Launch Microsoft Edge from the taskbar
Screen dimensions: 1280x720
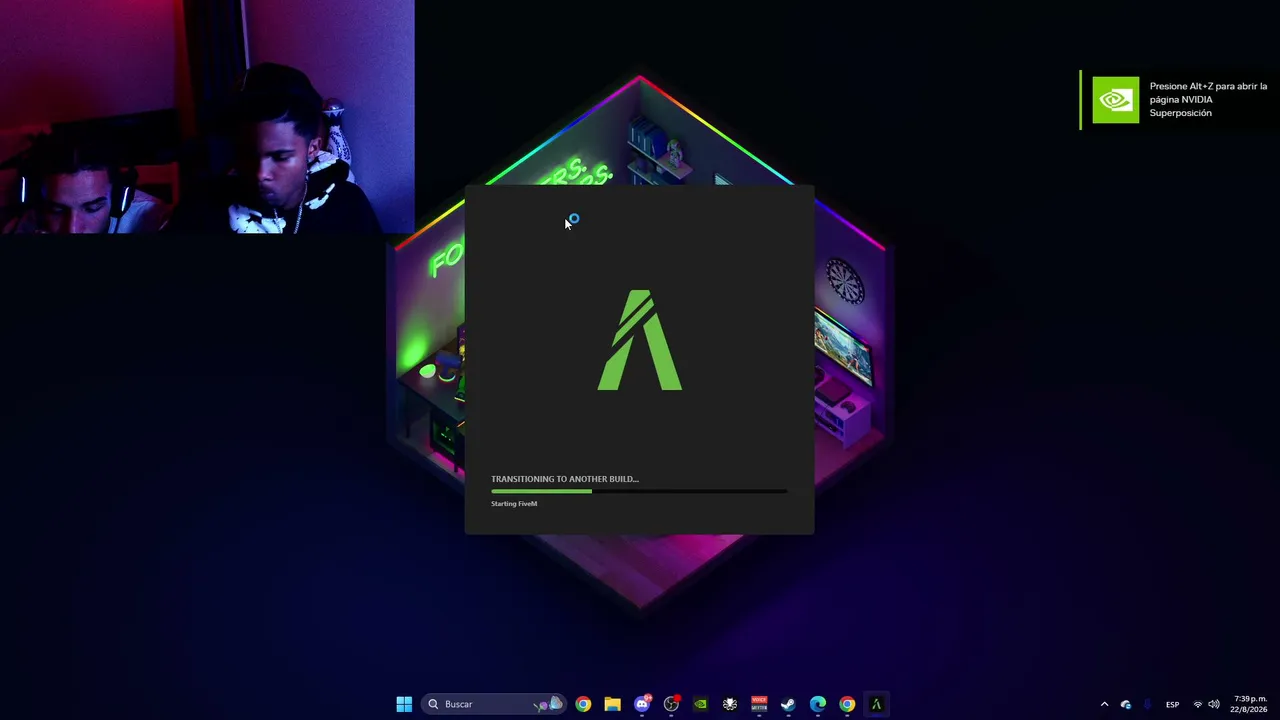818,704
